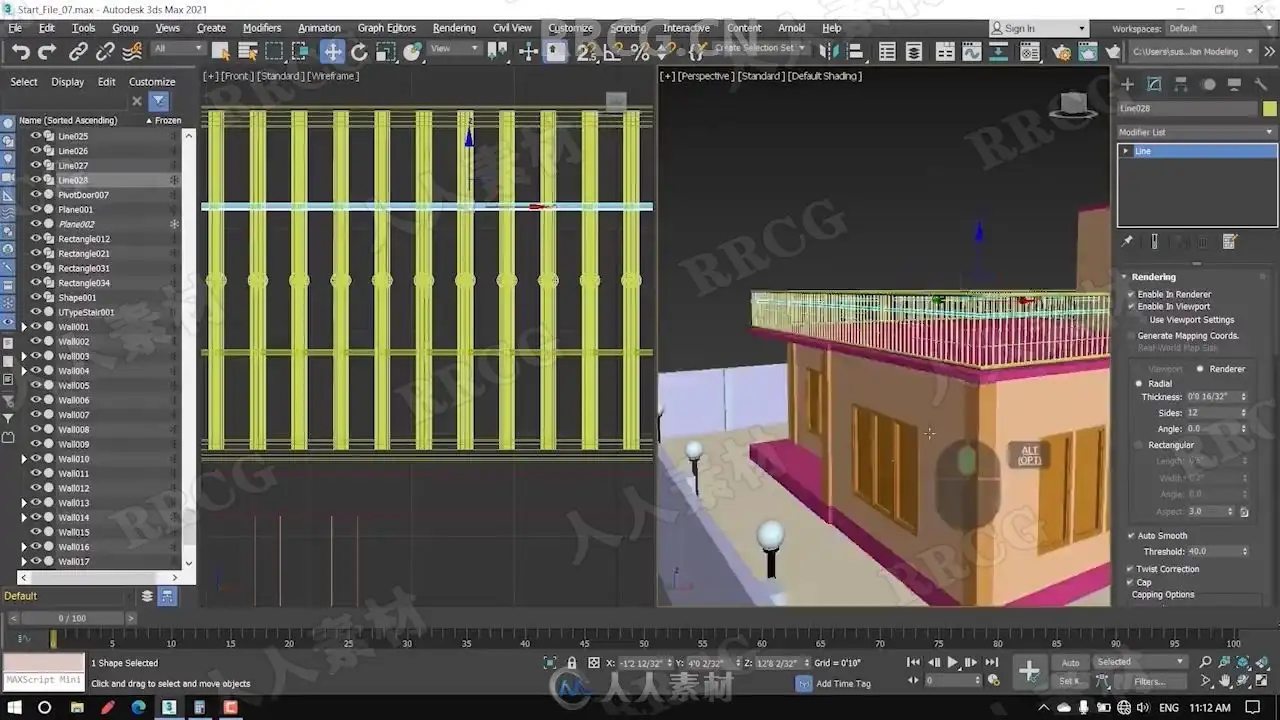Click the Windows Start button in taskbar
The image size is (1280, 720).
[x=14, y=708]
